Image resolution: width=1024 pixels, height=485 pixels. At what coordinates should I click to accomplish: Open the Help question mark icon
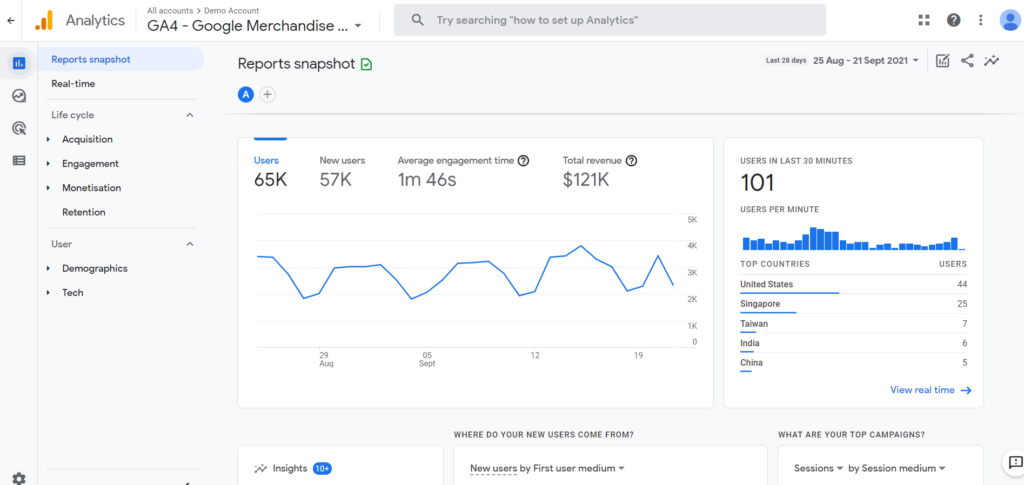953,20
